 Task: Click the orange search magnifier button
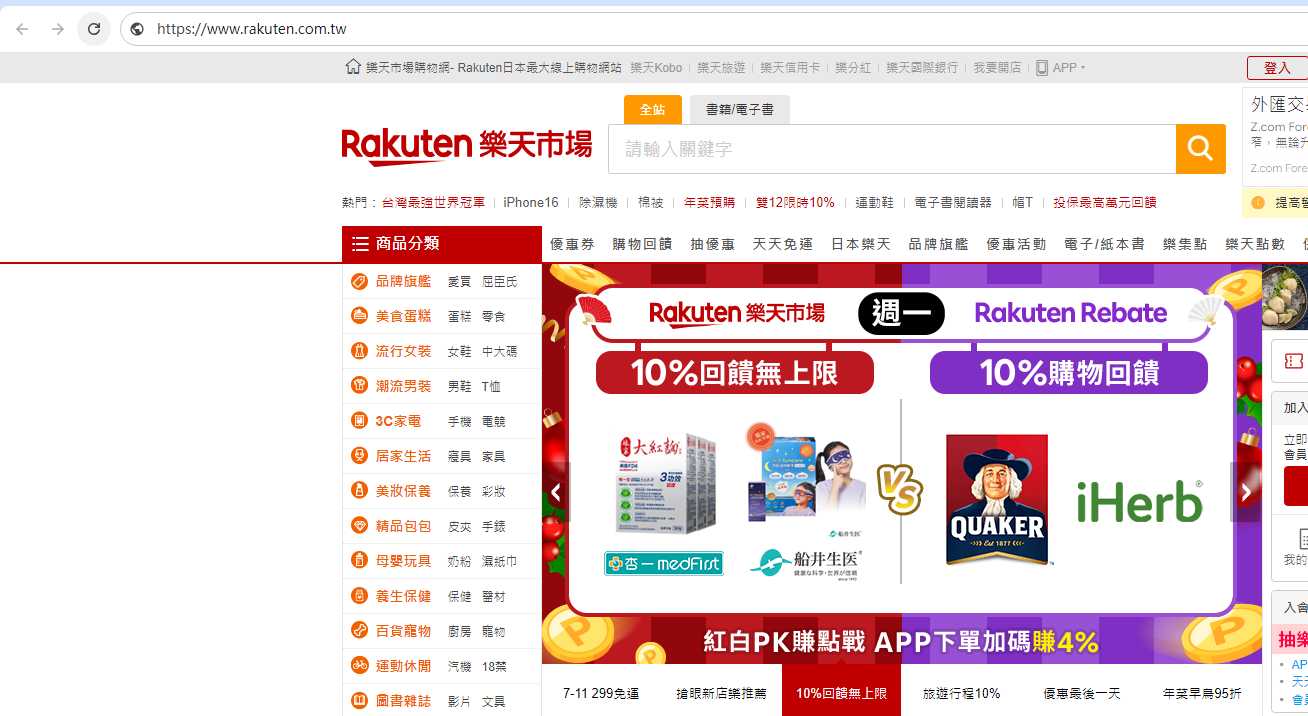(1201, 149)
